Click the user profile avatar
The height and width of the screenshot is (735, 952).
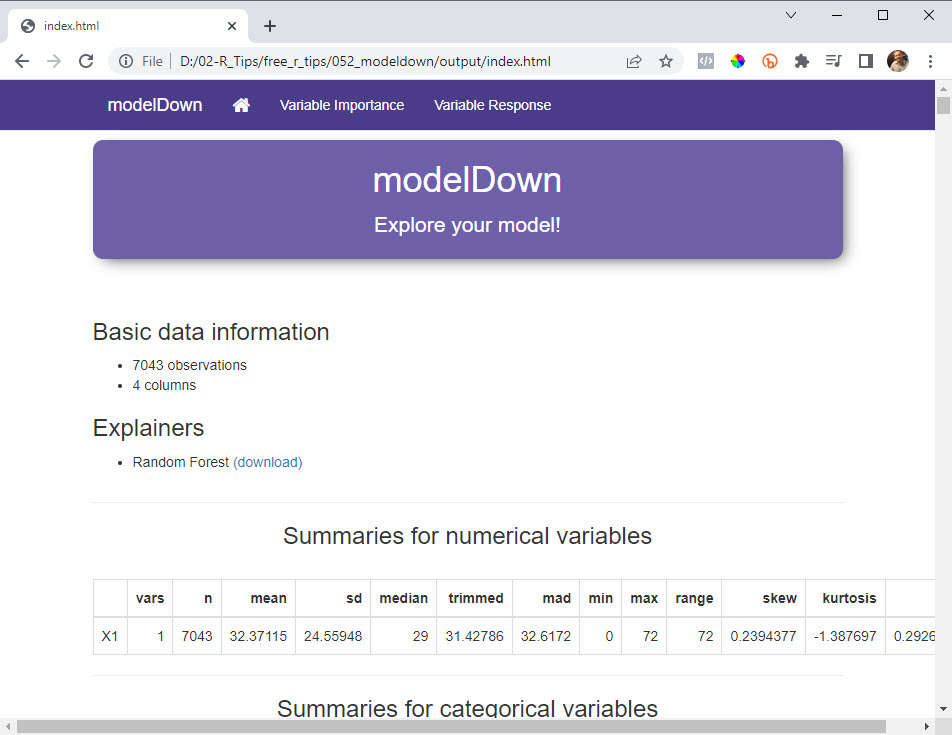coord(898,61)
